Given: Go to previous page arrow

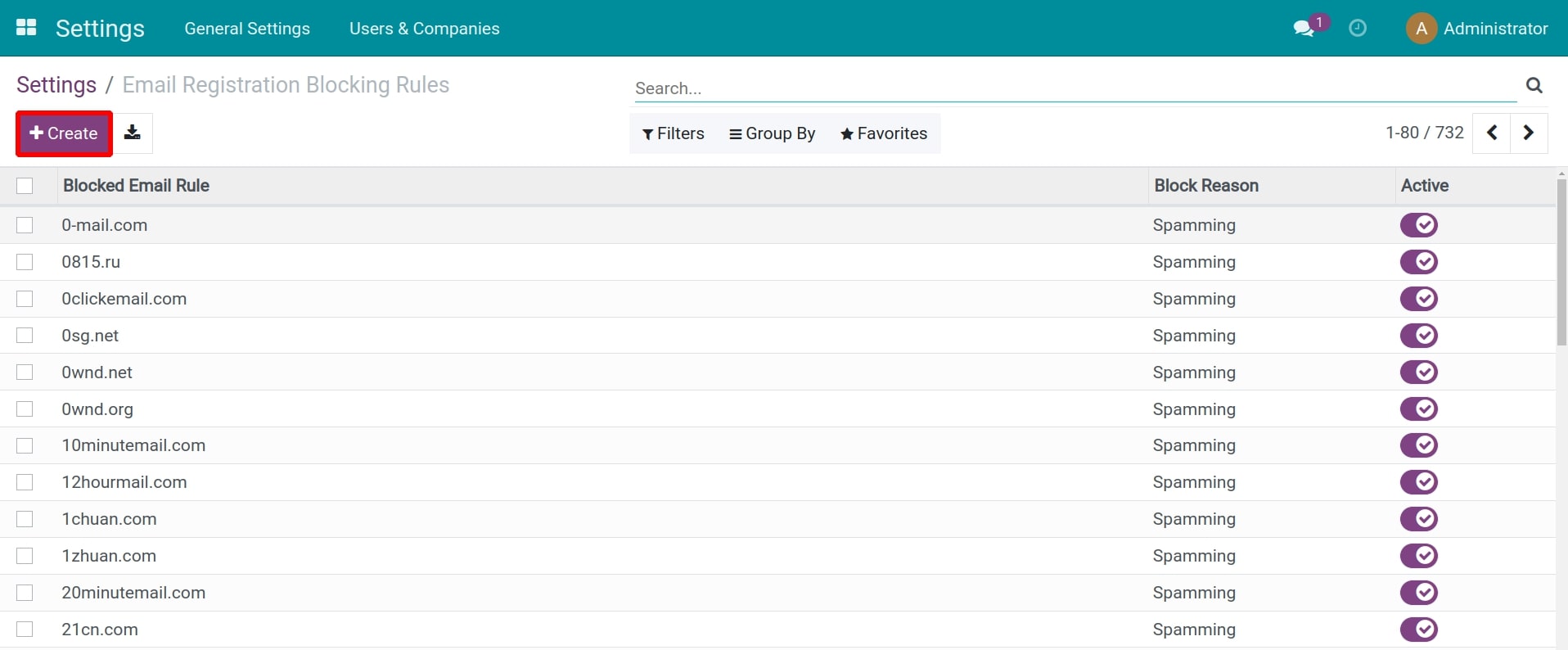Looking at the screenshot, I should (x=1492, y=133).
